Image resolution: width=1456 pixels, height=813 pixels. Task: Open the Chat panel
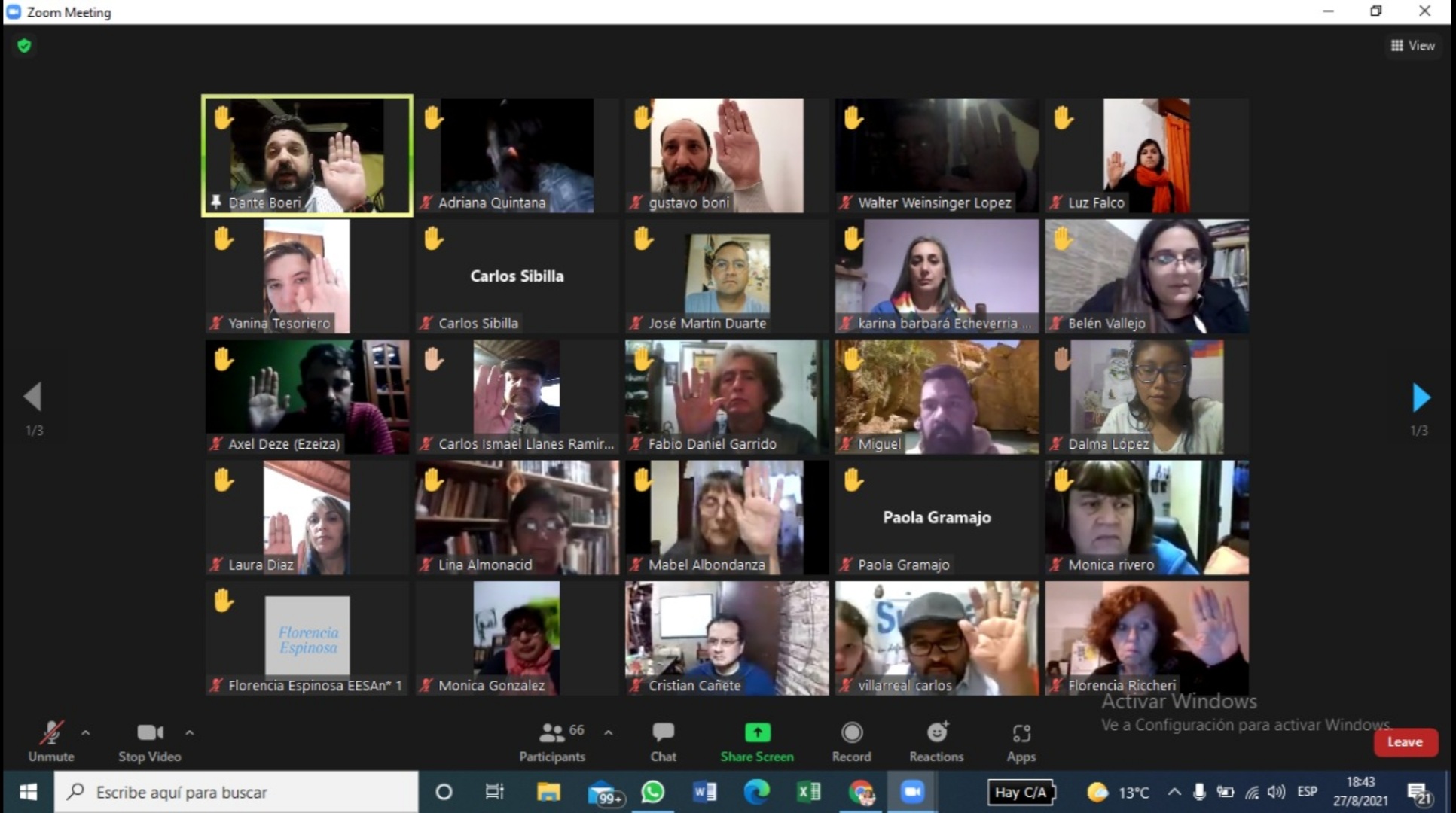click(663, 742)
